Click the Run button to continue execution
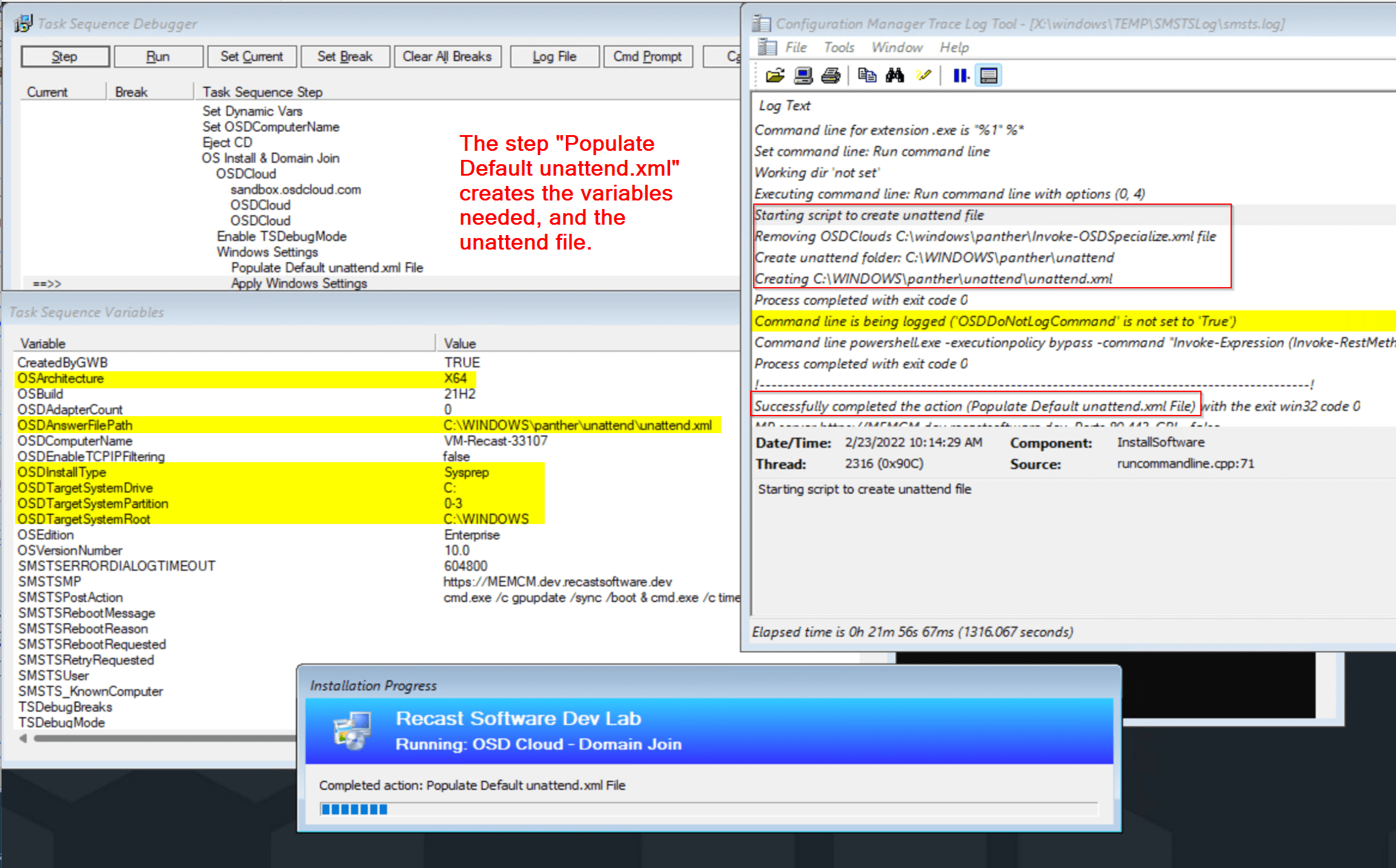 pyautogui.click(x=158, y=56)
